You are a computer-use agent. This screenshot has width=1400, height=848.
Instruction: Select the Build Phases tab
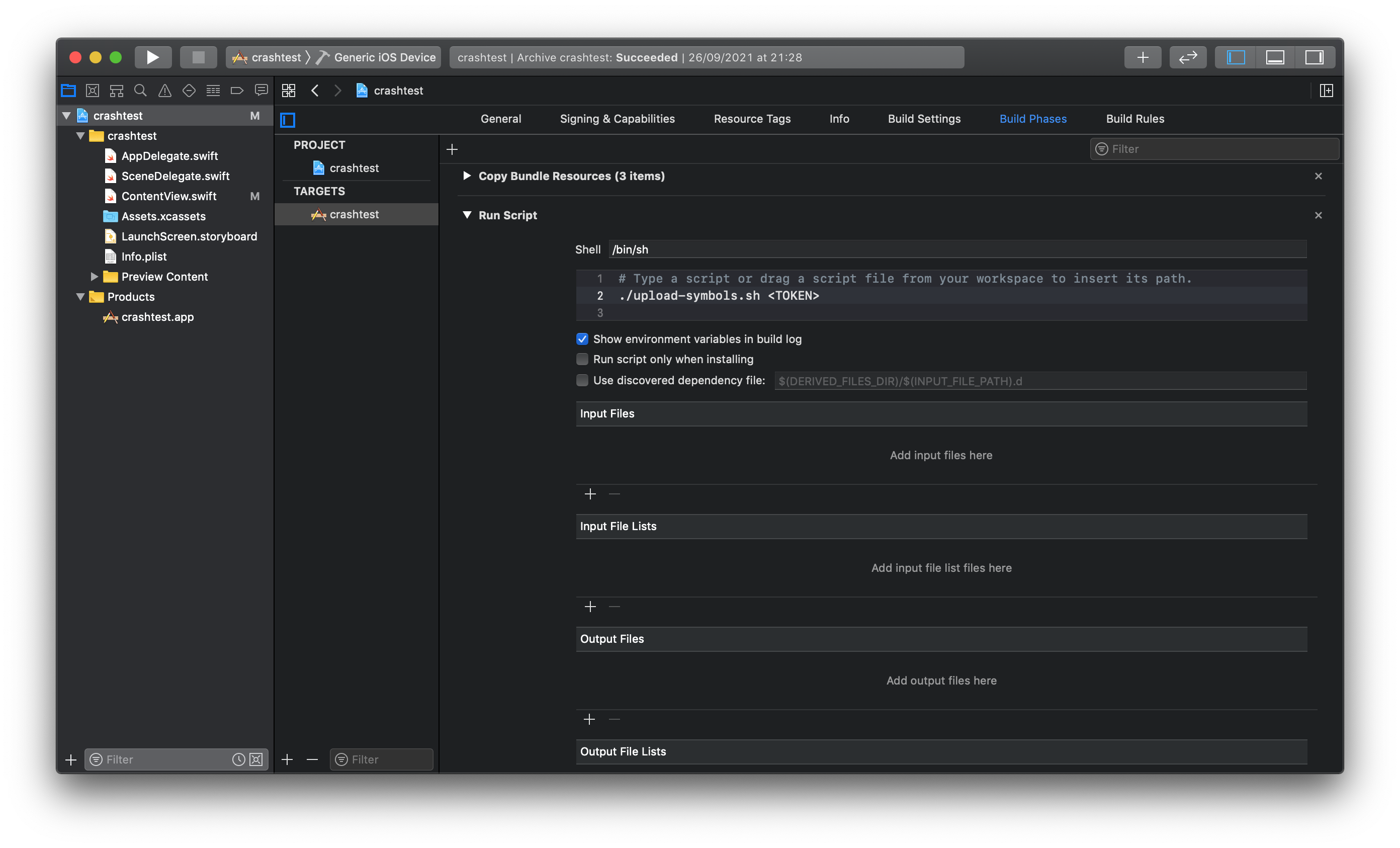click(1033, 119)
